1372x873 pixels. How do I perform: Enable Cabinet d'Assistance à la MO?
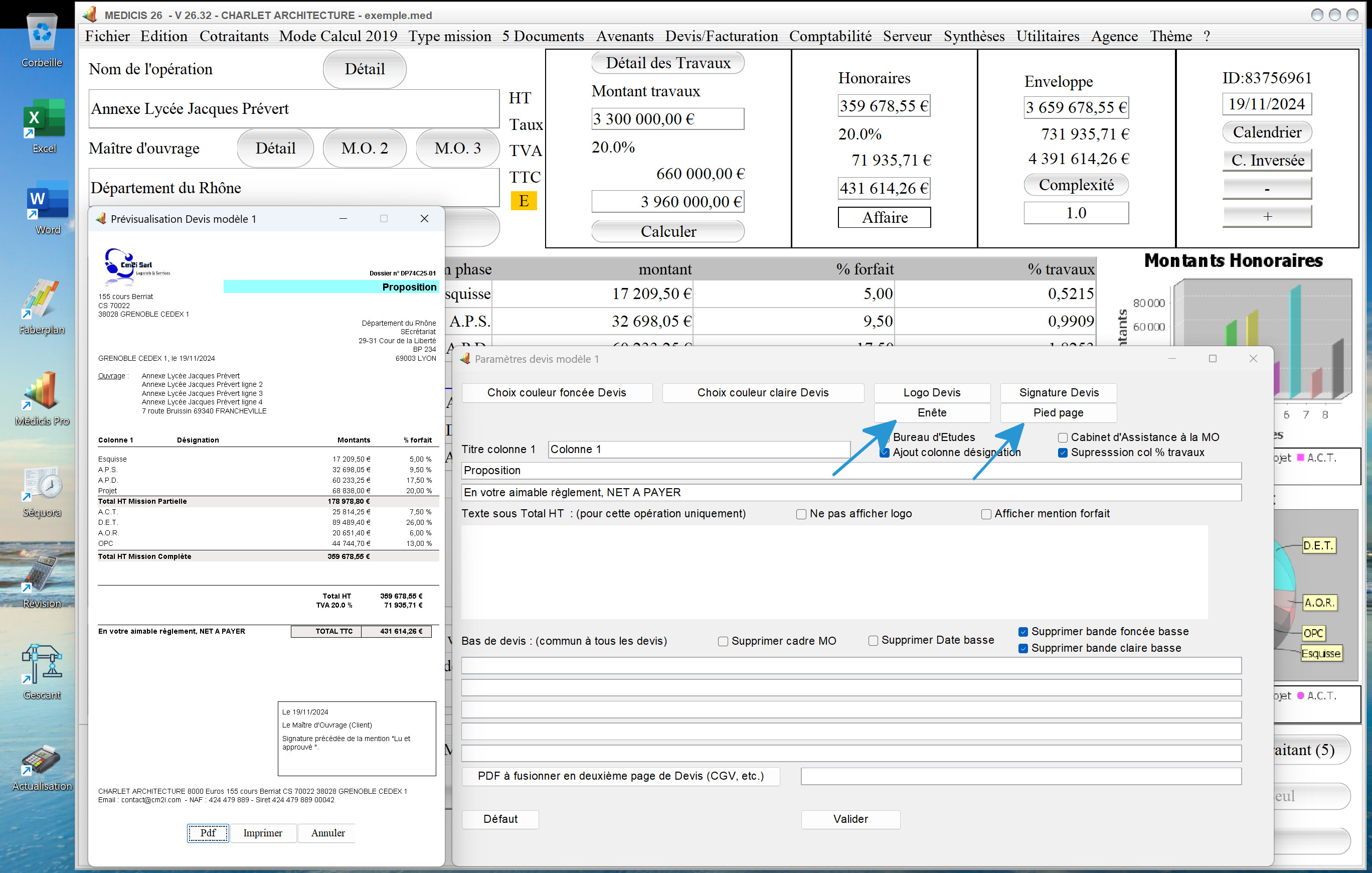pos(1063,438)
